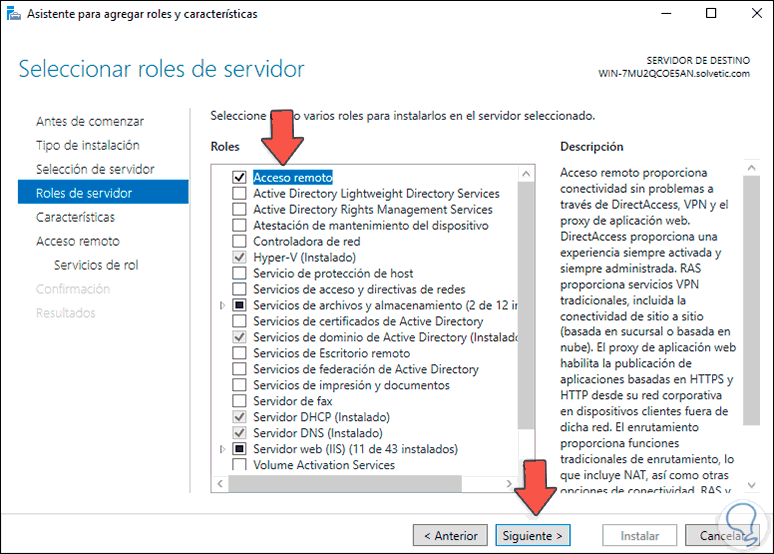The height and width of the screenshot is (554, 774).
Task: Tick the Servidor de fax checkbox
Action: point(239,400)
